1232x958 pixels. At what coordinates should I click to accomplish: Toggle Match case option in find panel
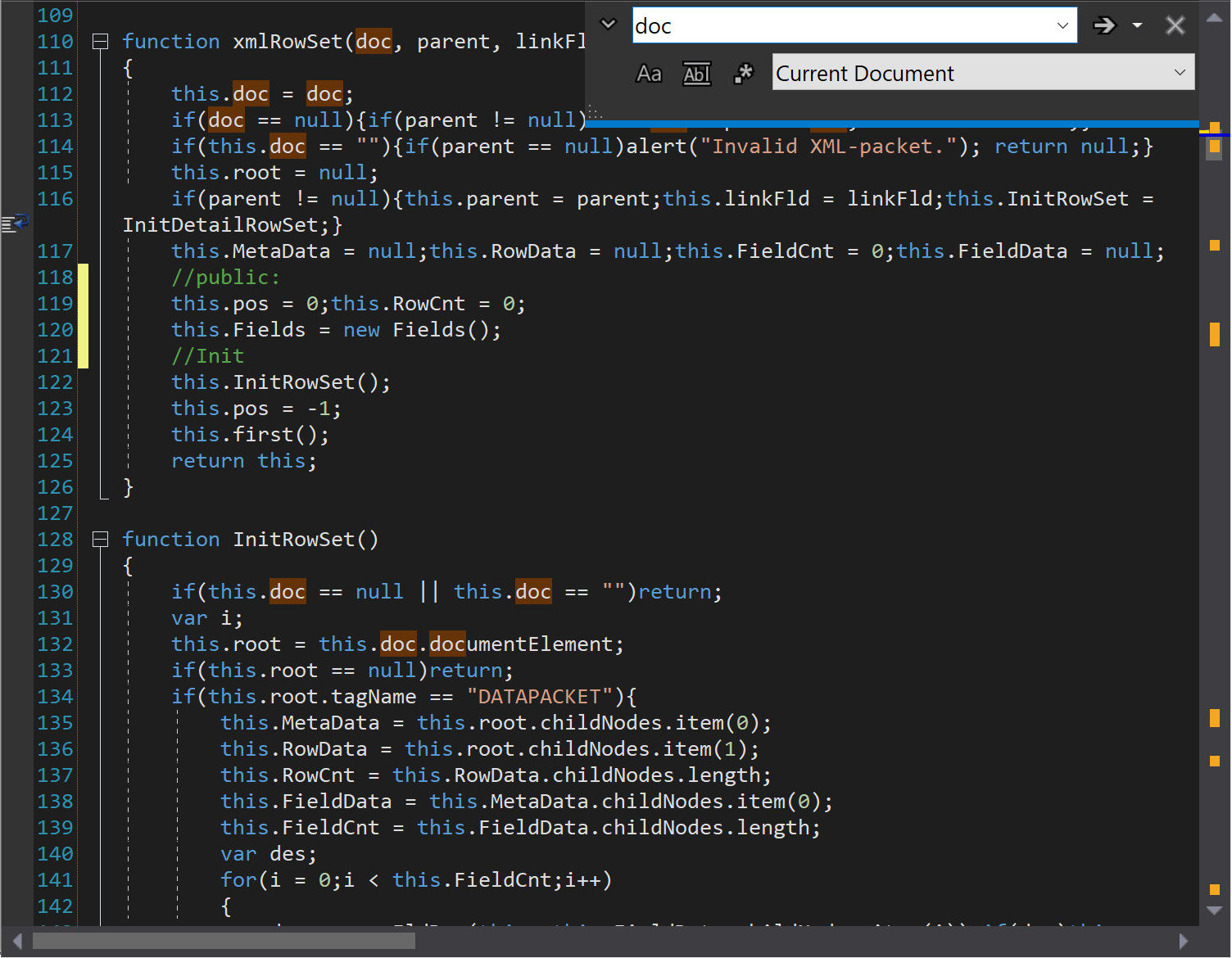tap(649, 74)
